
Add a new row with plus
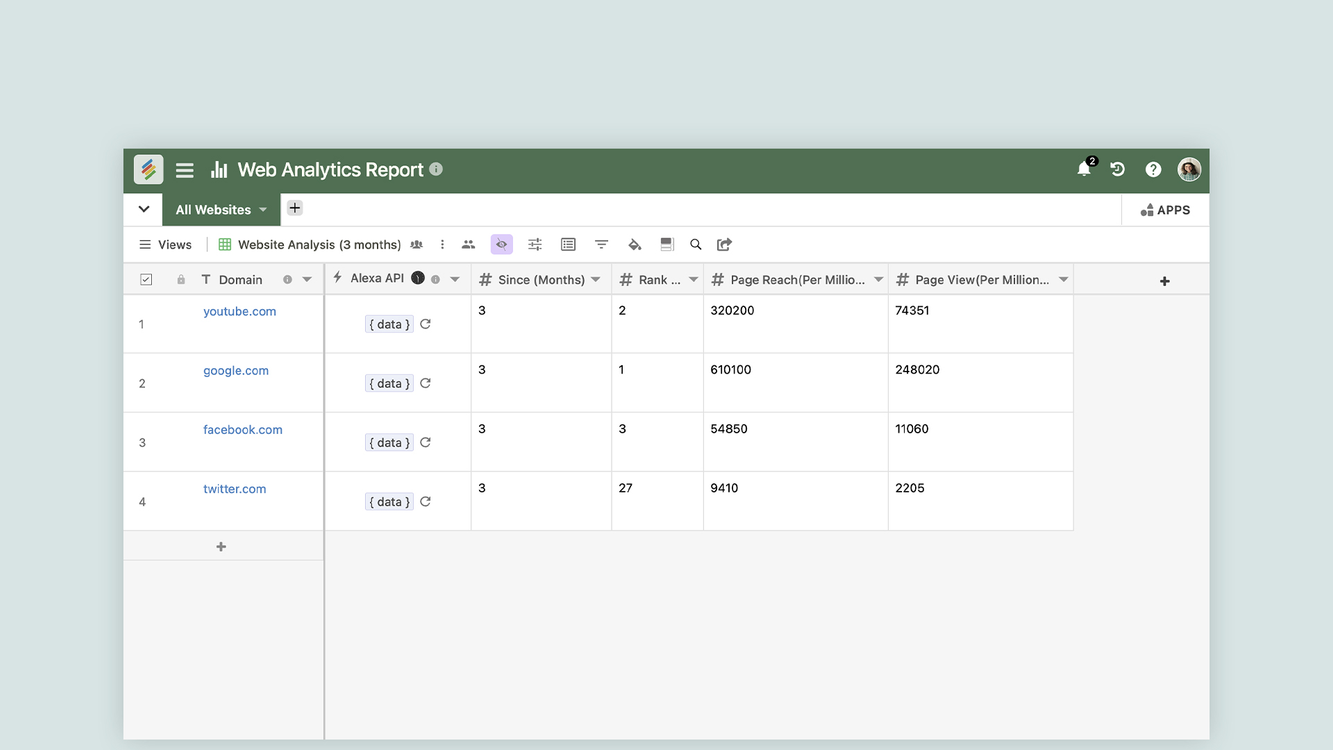(221, 546)
